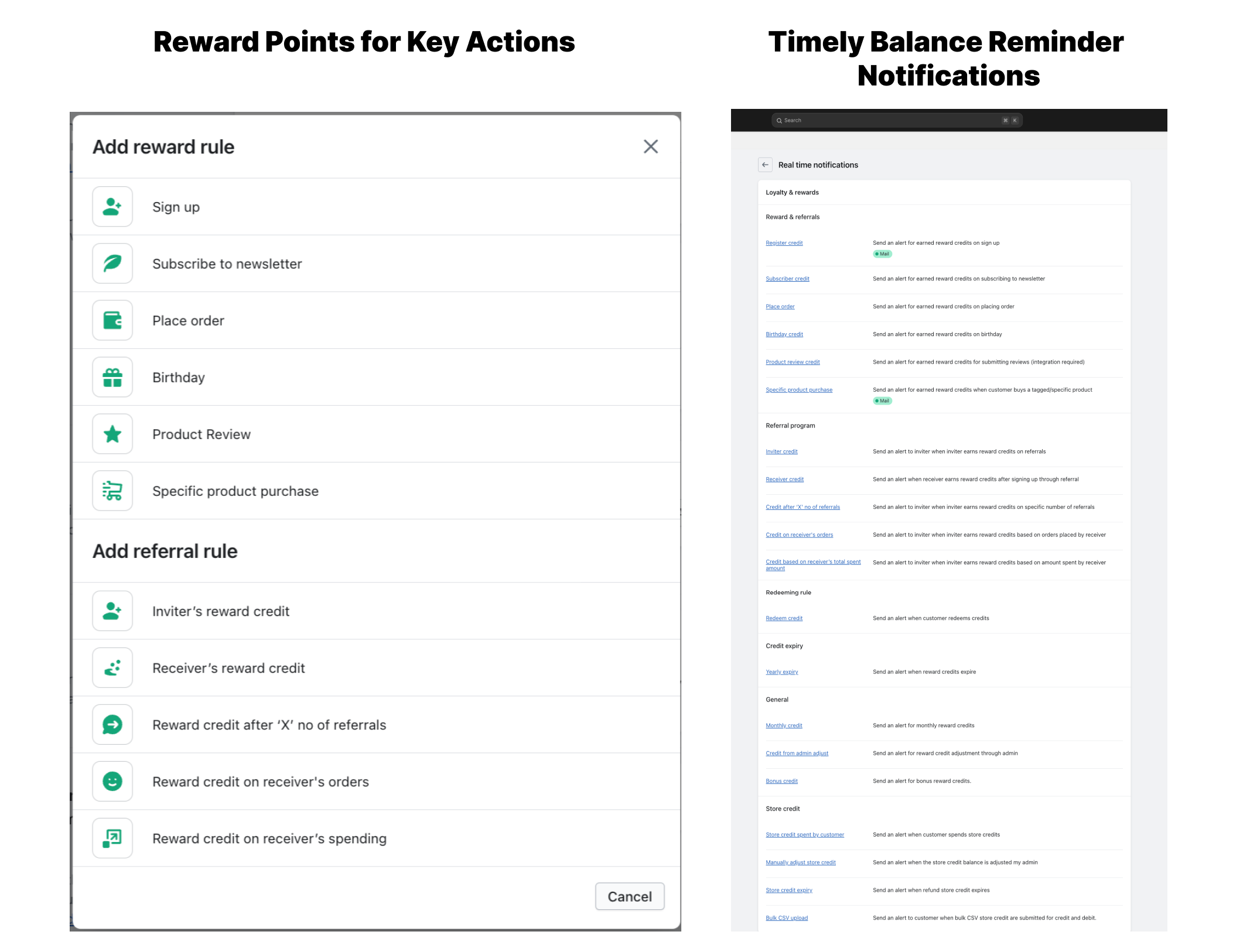Screen dimensions: 1250x952
Task: Open Bulk CSV upload link
Action: [x=786, y=918]
